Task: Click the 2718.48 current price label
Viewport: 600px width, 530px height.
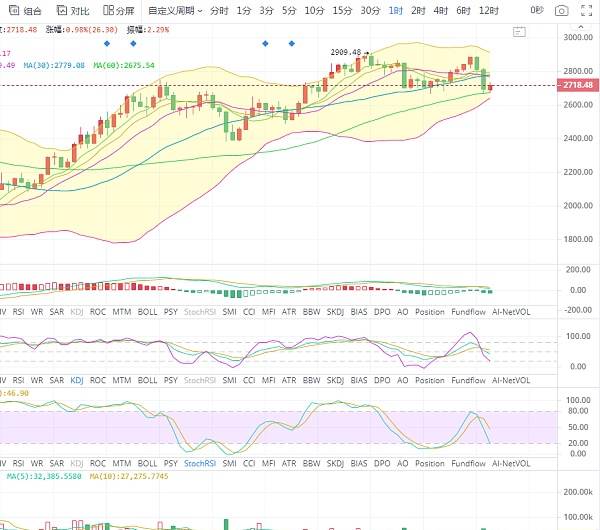Action: click(578, 85)
